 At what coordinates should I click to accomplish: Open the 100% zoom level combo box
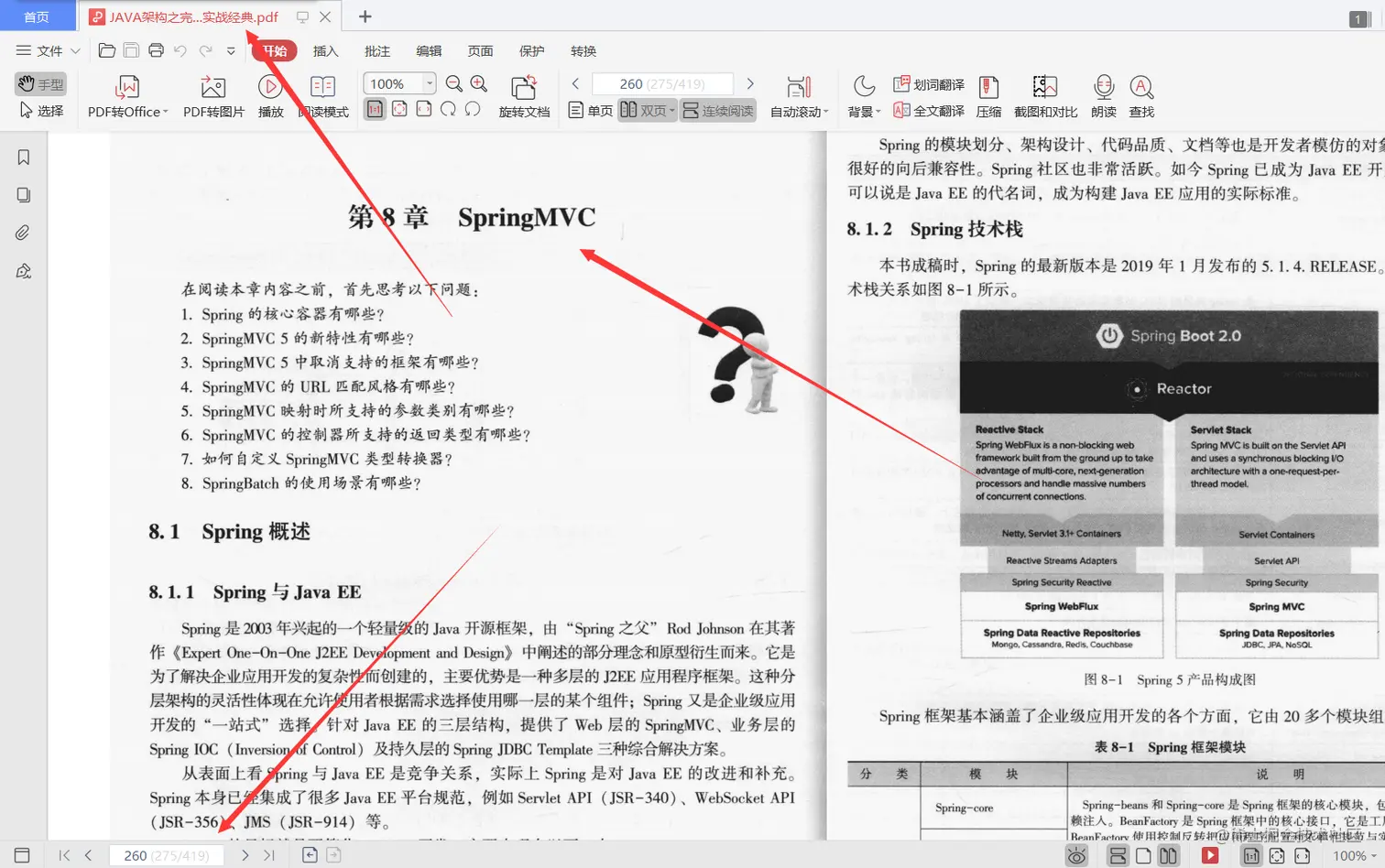click(x=398, y=82)
